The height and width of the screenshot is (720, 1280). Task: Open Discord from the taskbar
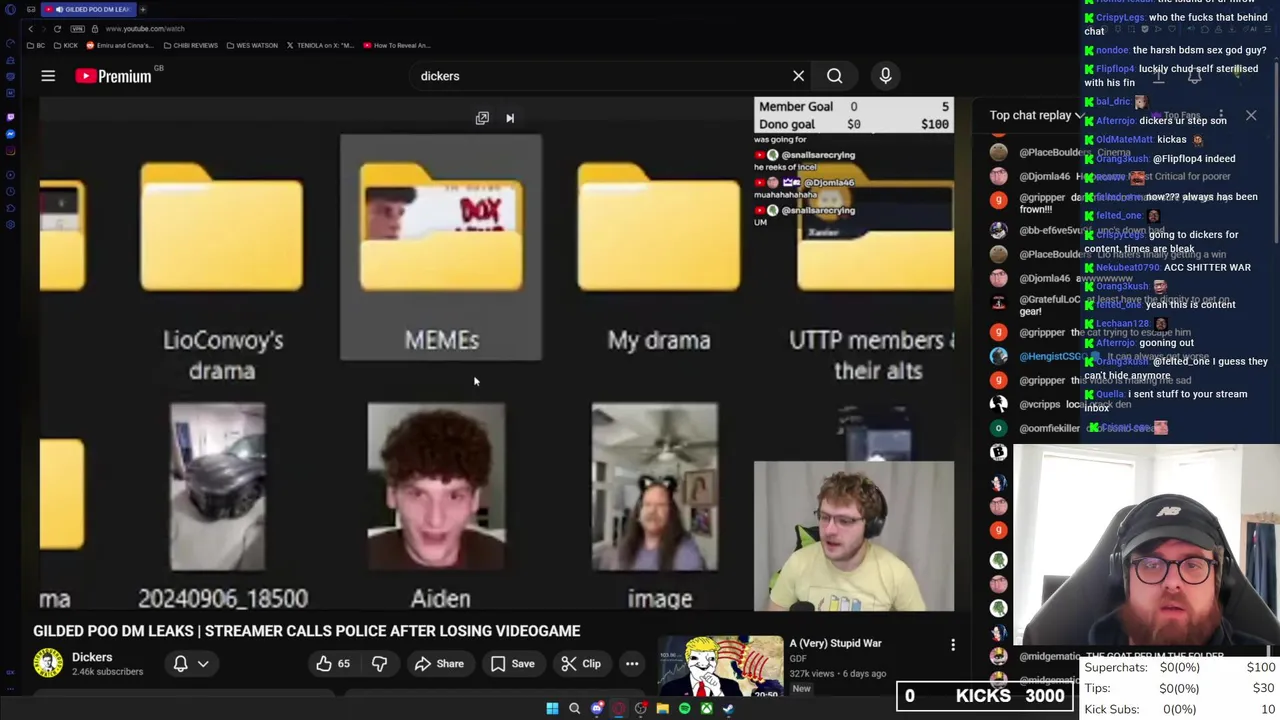point(597,709)
